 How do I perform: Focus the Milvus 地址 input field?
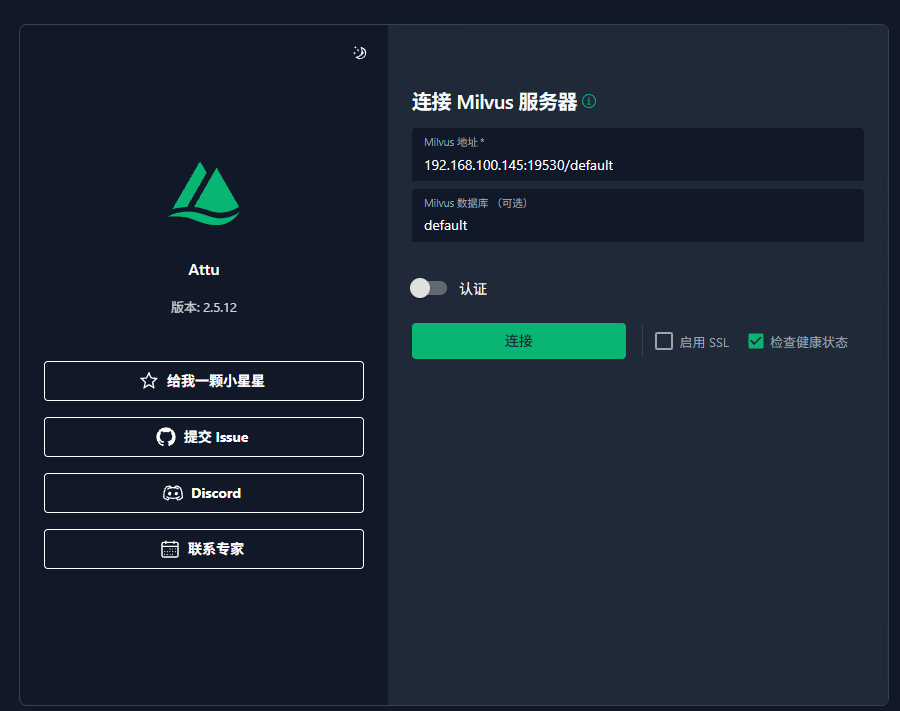pos(638,155)
